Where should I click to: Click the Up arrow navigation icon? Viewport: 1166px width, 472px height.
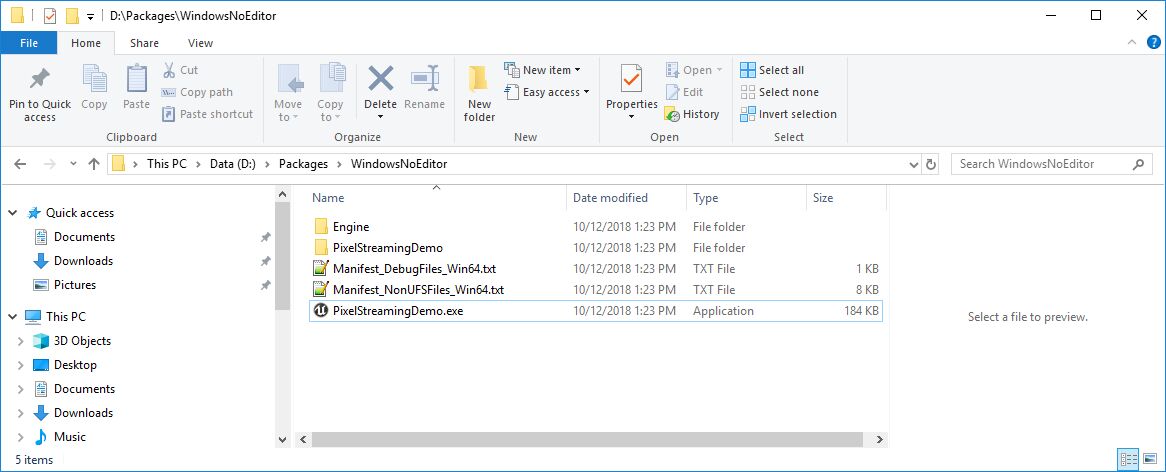94,164
